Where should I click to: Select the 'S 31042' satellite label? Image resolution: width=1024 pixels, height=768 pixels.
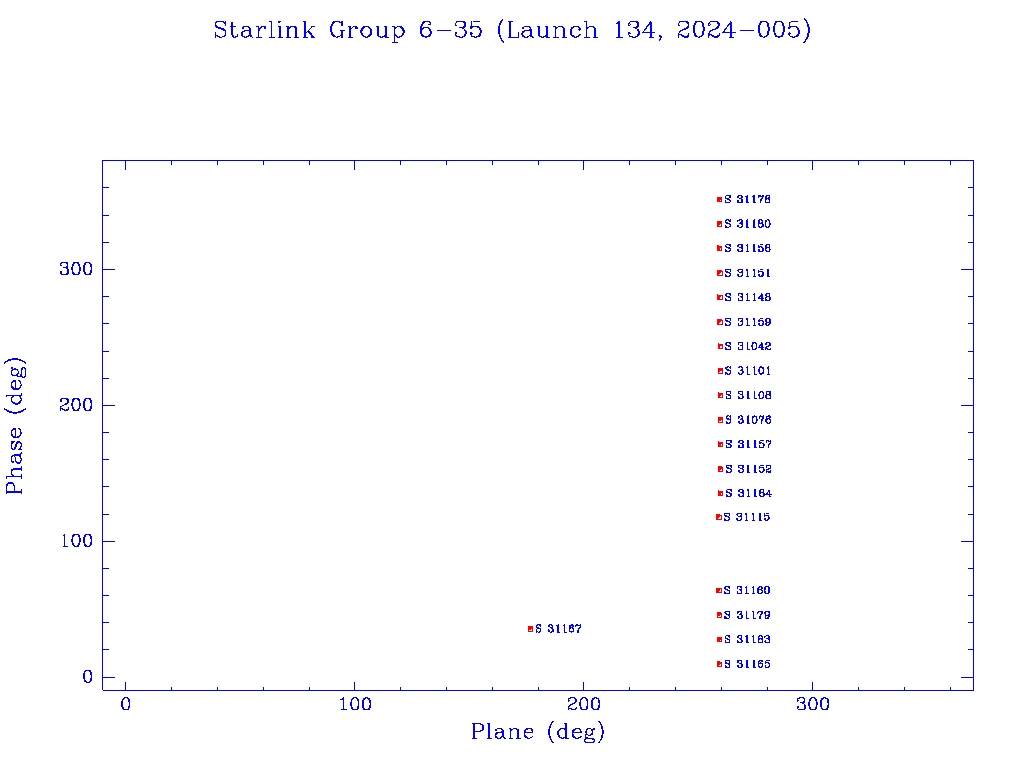point(748,346)
